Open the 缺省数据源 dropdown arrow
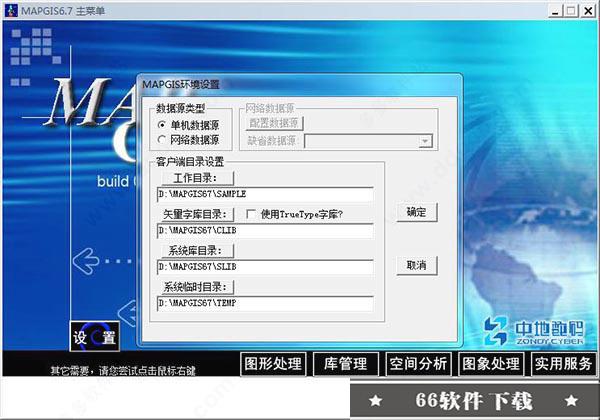The width and height of the screenshot is (600, 420). [425, 142]
